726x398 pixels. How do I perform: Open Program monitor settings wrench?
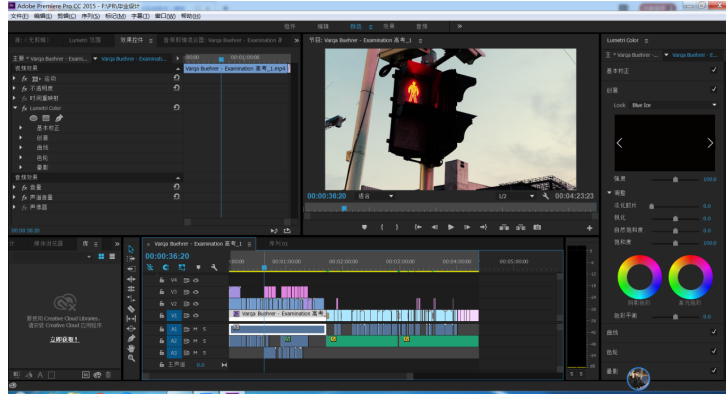click(546, 196)
